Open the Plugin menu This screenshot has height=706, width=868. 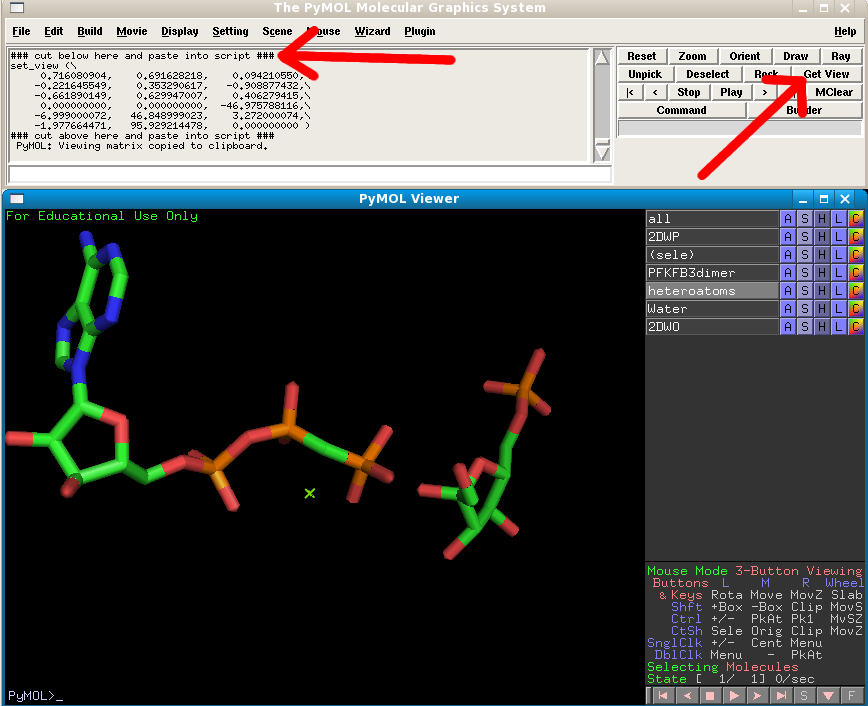coord(420,31)
